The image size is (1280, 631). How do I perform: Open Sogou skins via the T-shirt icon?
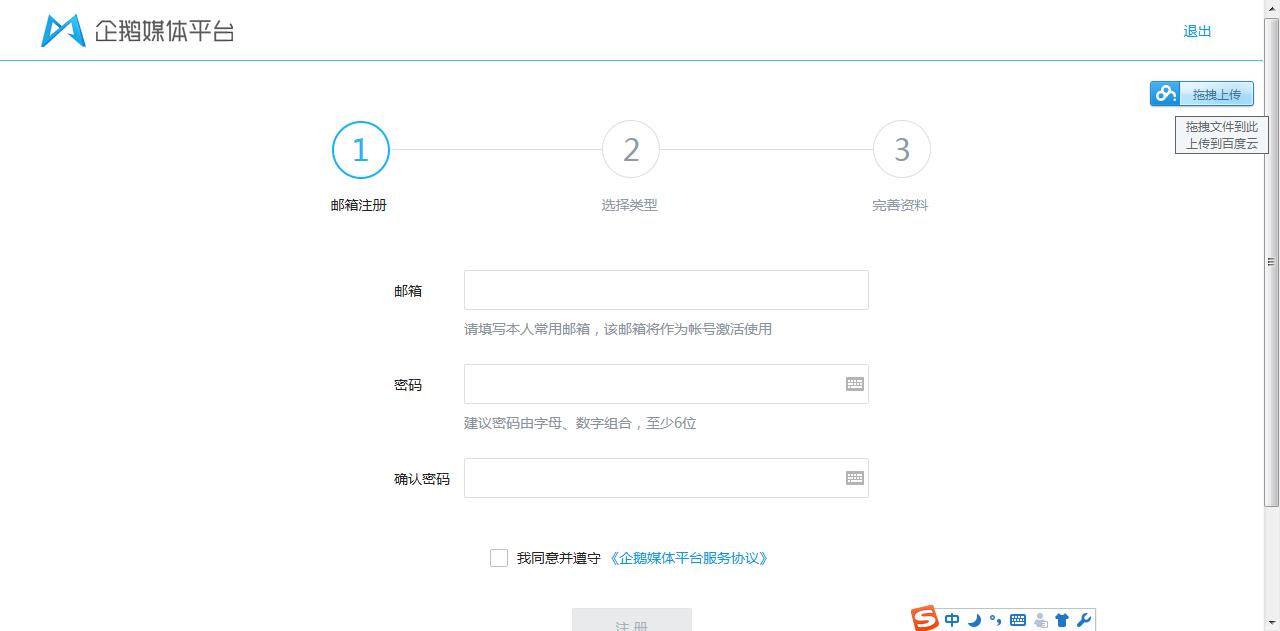click(1062, 619)
